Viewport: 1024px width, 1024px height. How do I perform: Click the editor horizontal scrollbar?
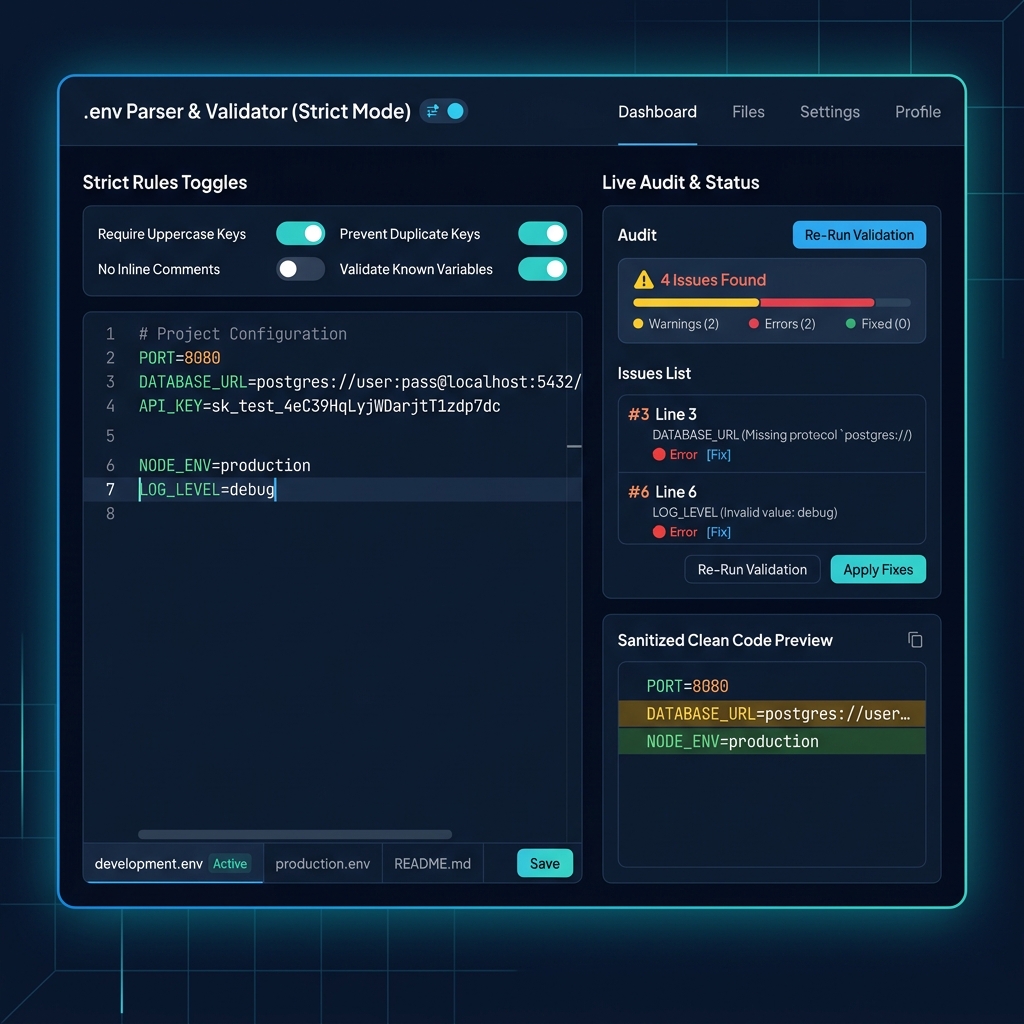coord(295,835)
